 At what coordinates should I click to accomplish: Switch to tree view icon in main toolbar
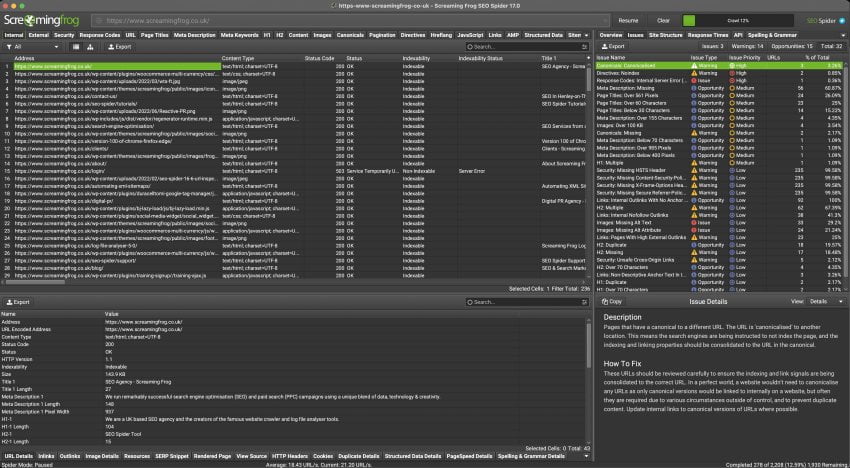(90, 47)
